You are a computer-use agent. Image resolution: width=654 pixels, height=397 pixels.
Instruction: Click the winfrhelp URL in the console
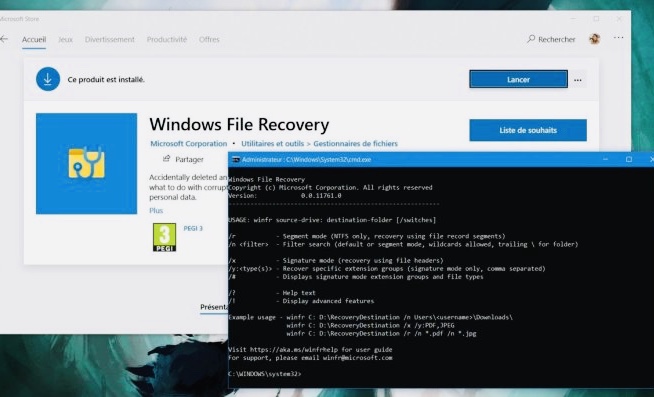point(294,349)
